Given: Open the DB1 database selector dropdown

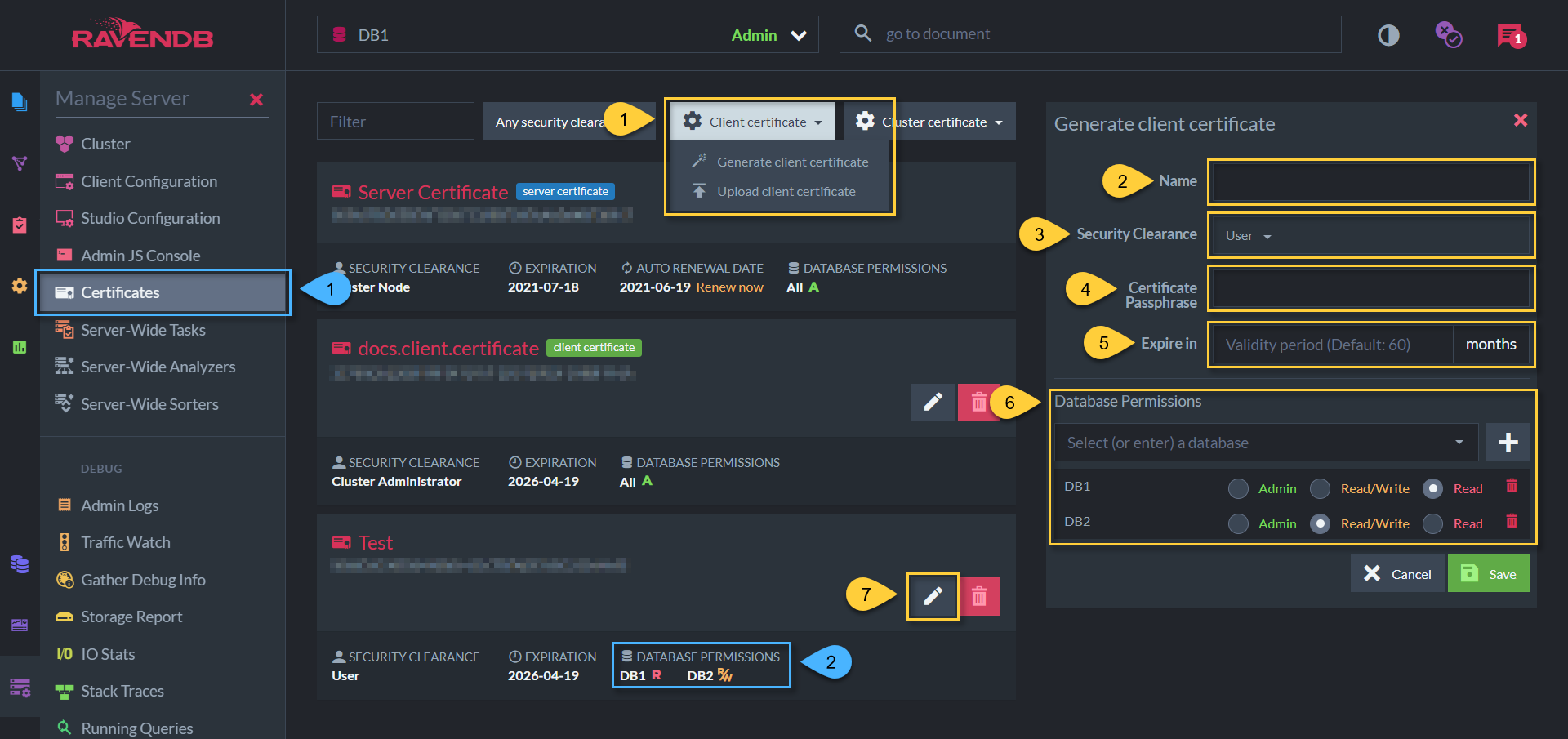Looking at the screenshot, I should pos(568,35).
